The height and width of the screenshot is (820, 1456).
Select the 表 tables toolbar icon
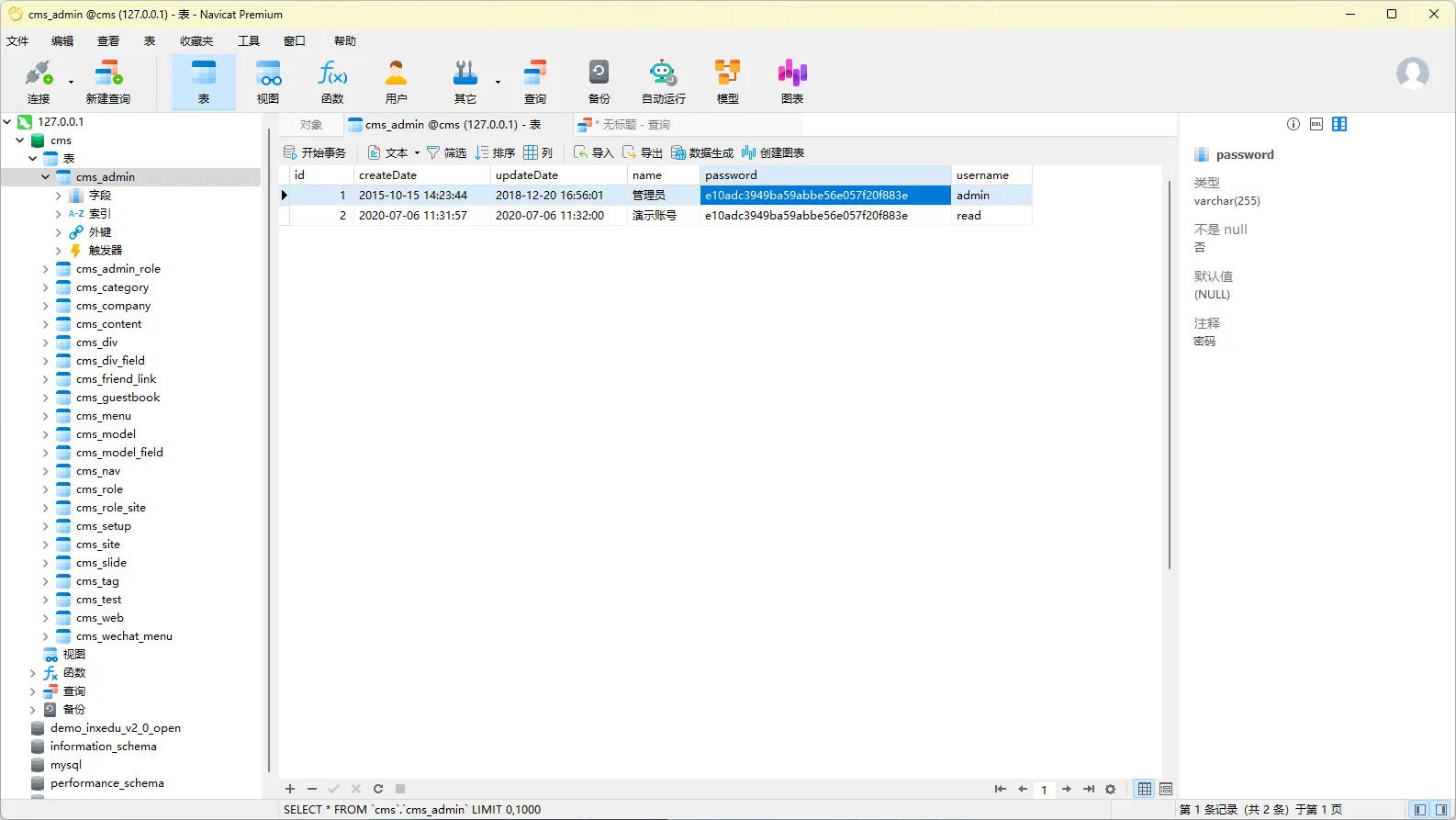[204, 81]
